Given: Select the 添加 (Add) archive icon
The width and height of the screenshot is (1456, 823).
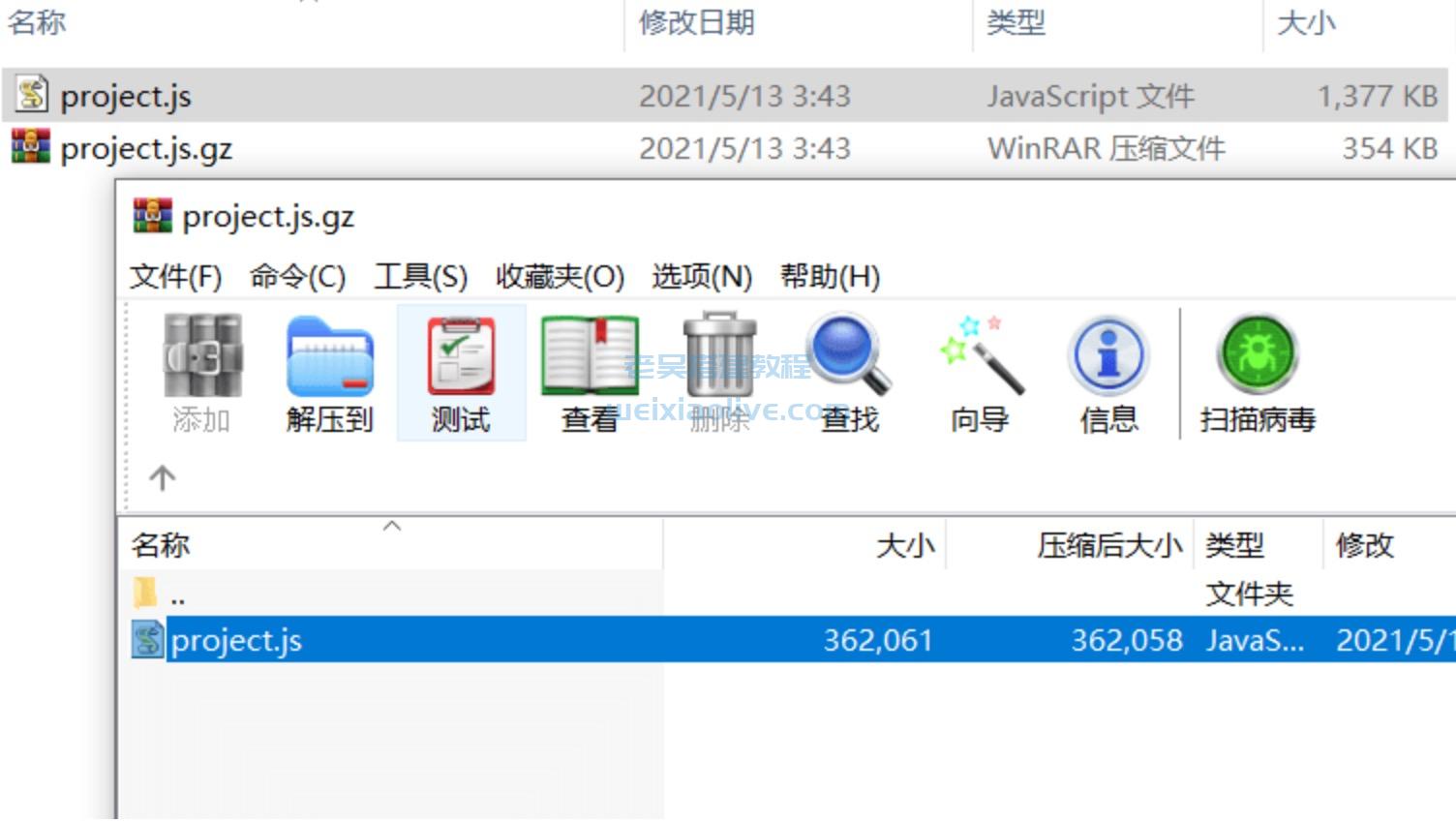Looking at the screenshot, I should tap(202, 368).
